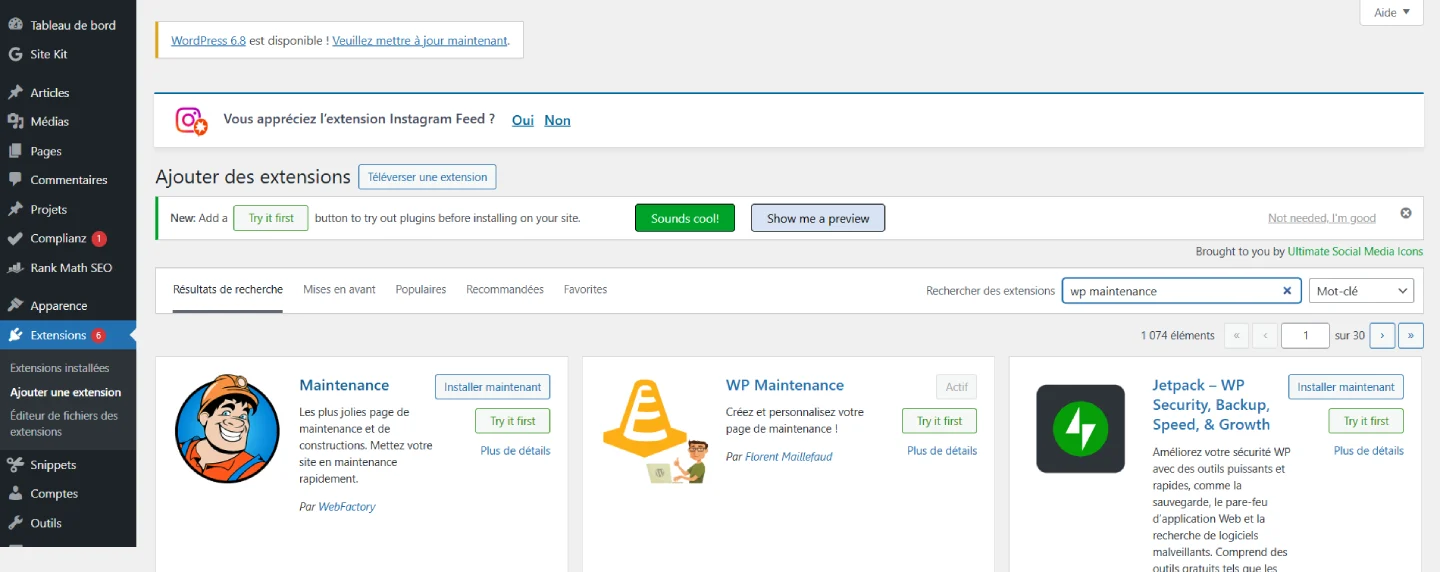
Task: Click the Articles pushpin icon
Action: [x=15, y=92]
